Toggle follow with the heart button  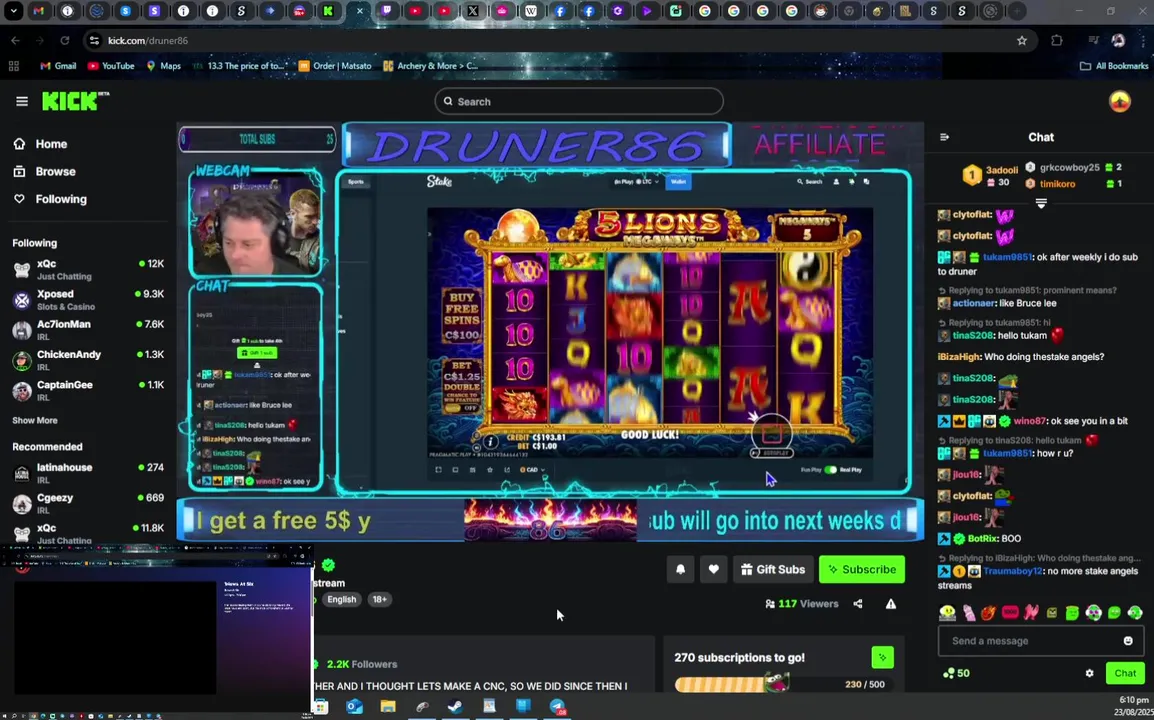coord(713,569)
